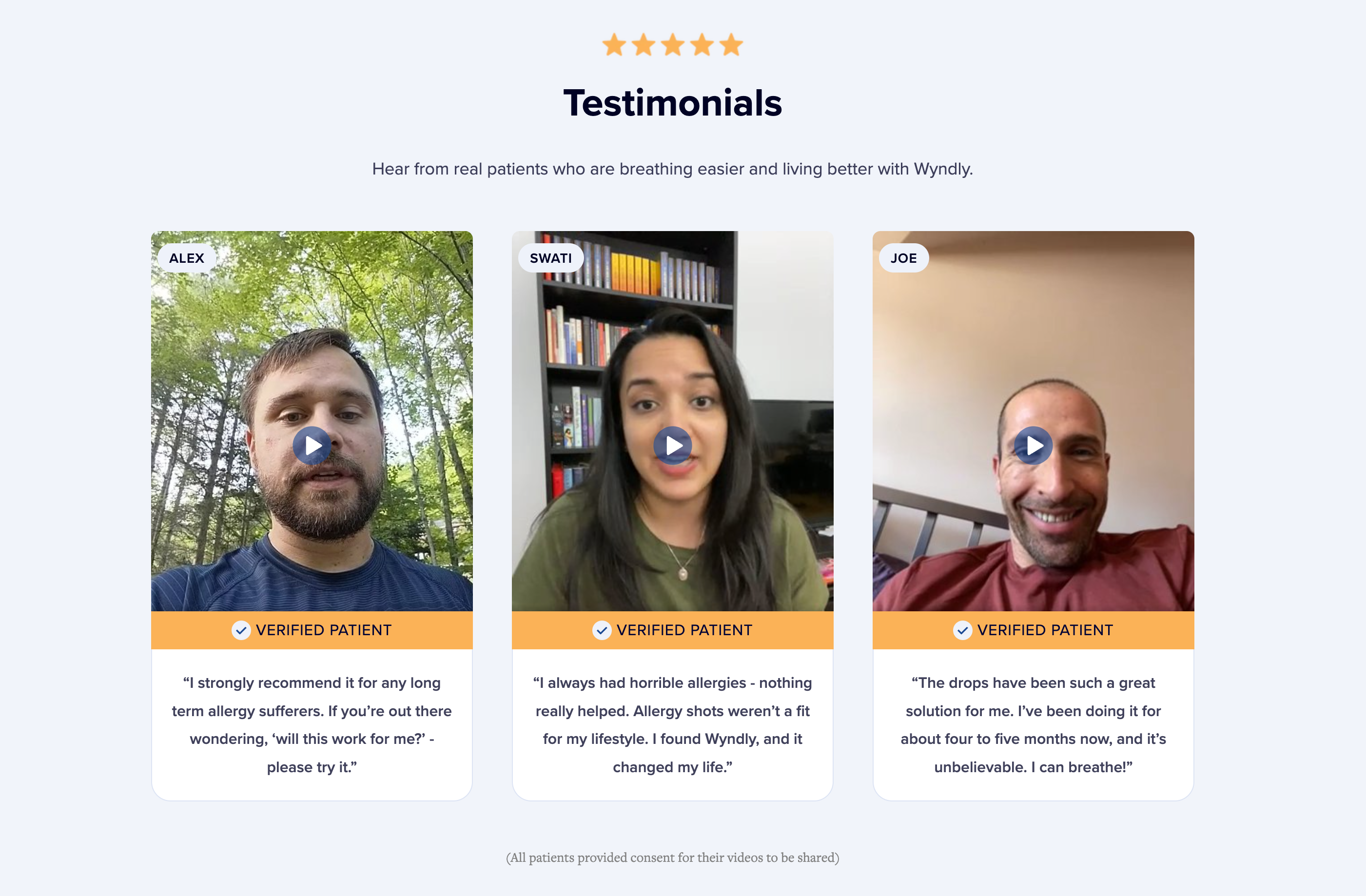Click the first star in the rating
This screenshot has width=1366, height=896.
(614, 45)
